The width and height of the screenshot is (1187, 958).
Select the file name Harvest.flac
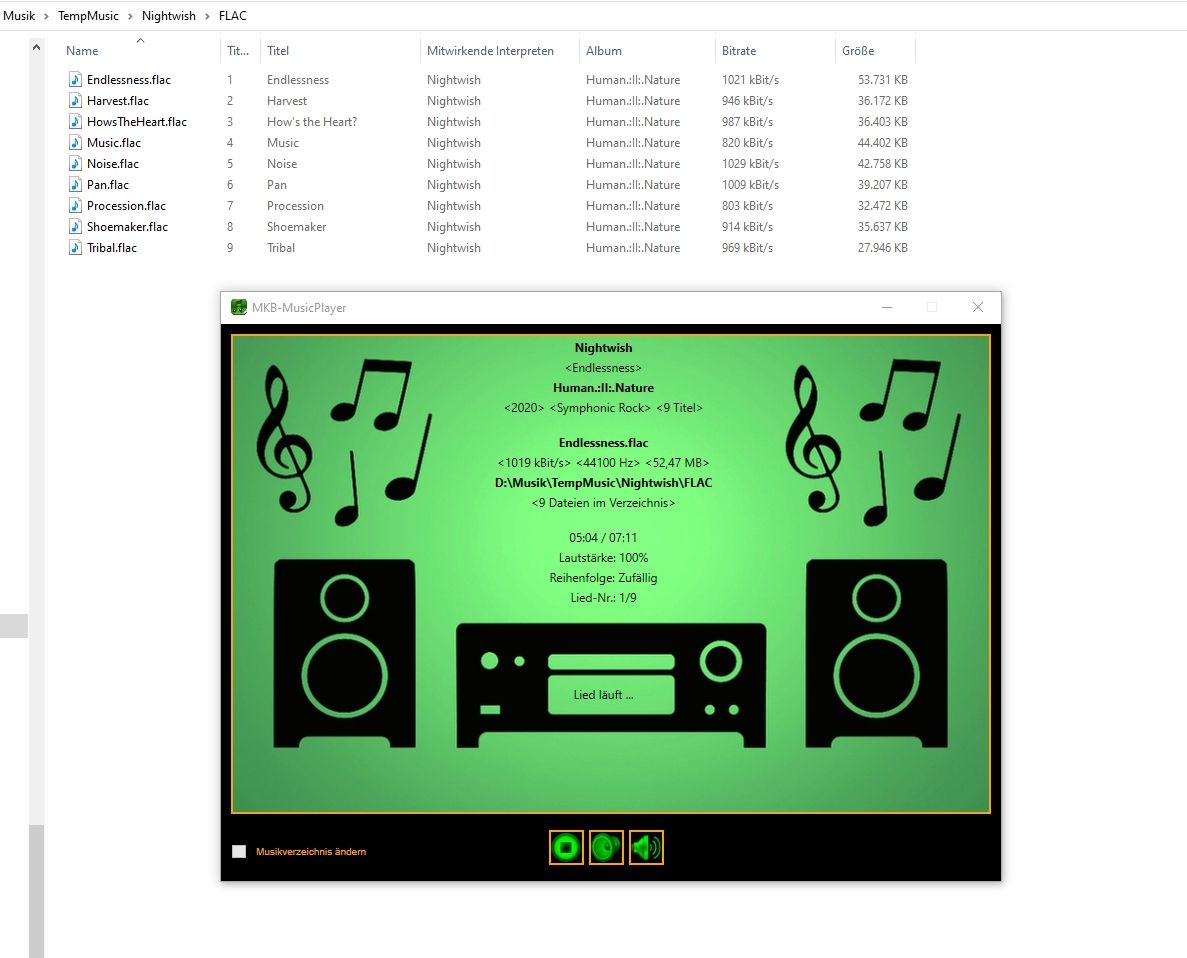pos(118,101)
